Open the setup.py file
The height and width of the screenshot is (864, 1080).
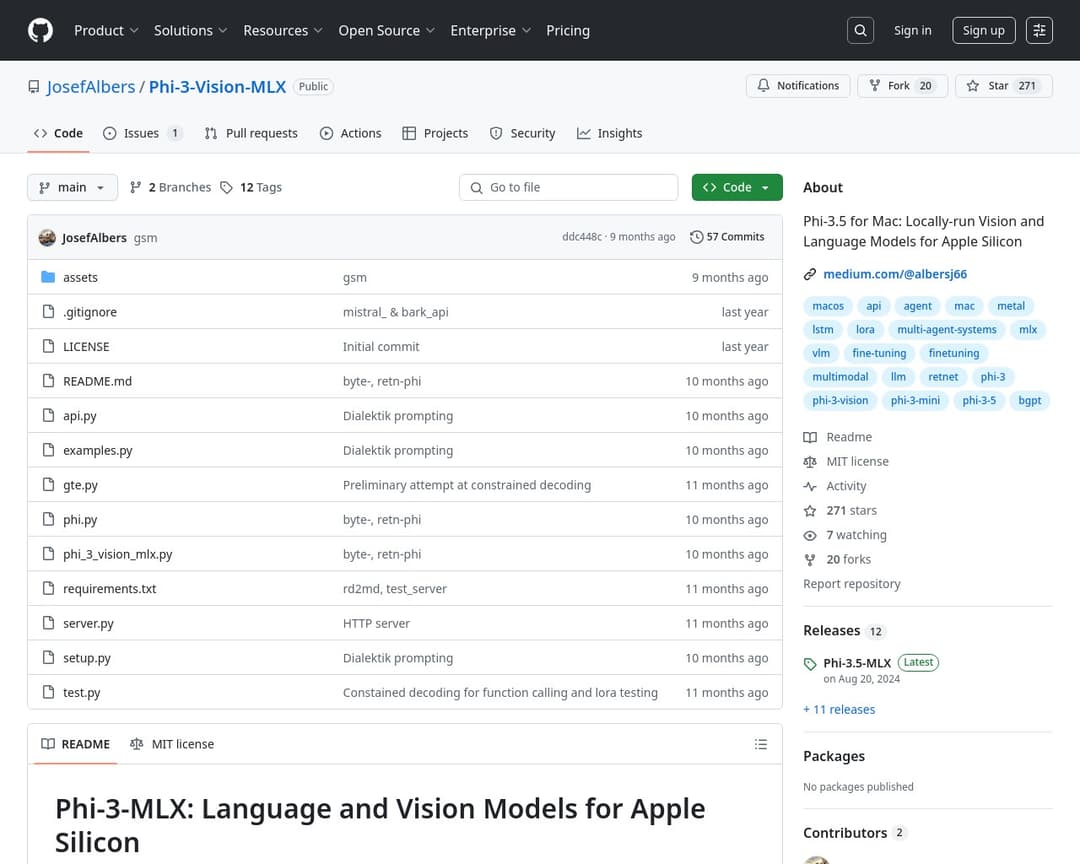pyautogui.click(x=87, y=657)
